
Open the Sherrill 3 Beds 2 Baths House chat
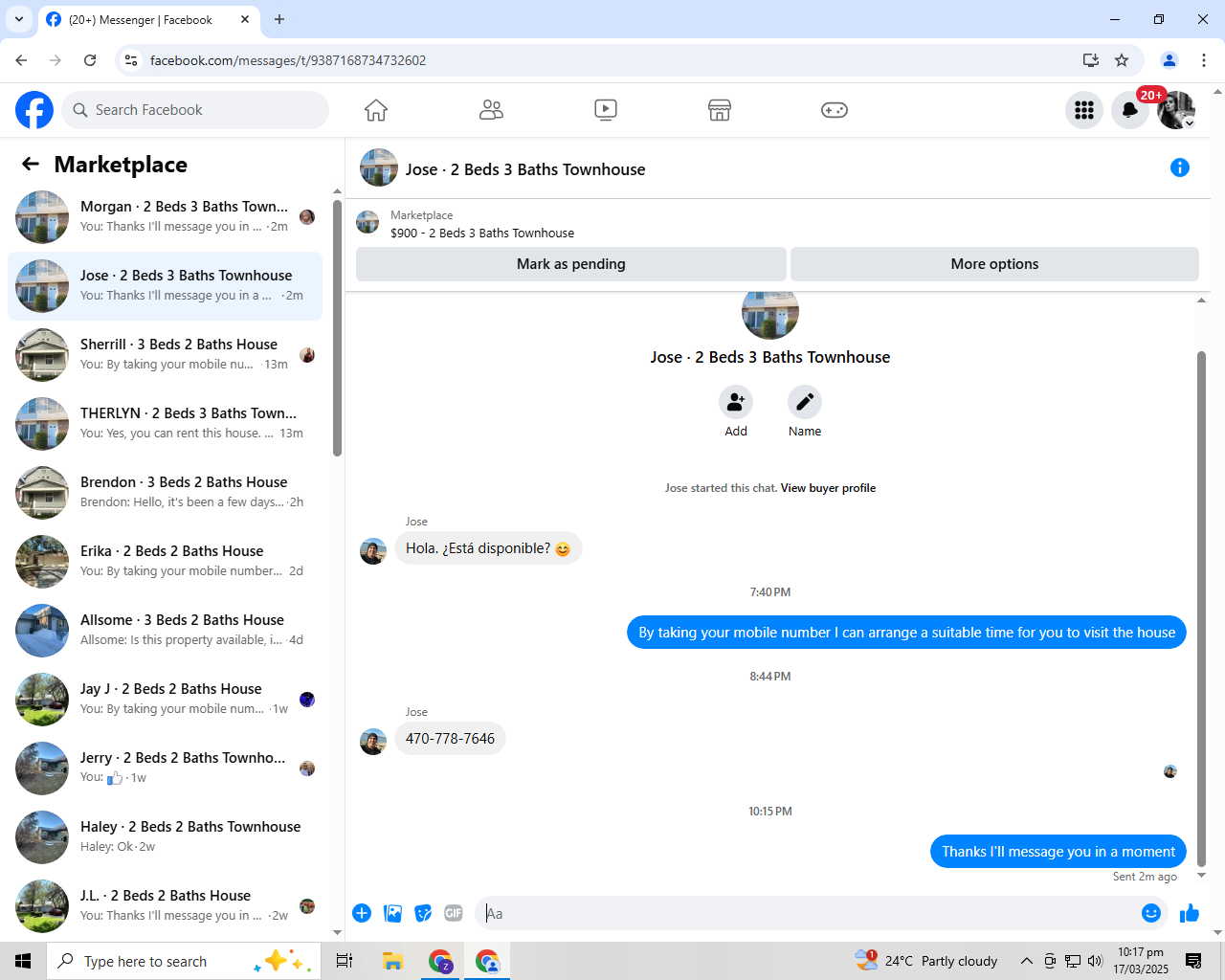[x=165, y=355]
